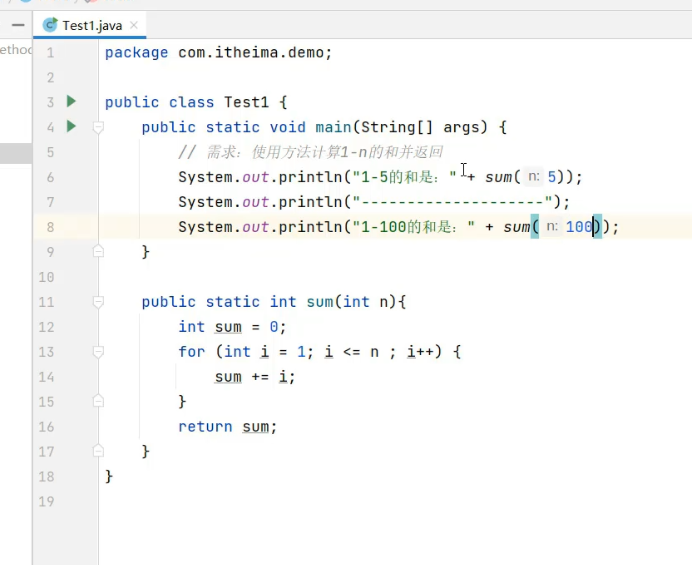The height and width of the screenshot is (565, 692).
Task: Click the sum variable on line 12
Action: [228, 327]
